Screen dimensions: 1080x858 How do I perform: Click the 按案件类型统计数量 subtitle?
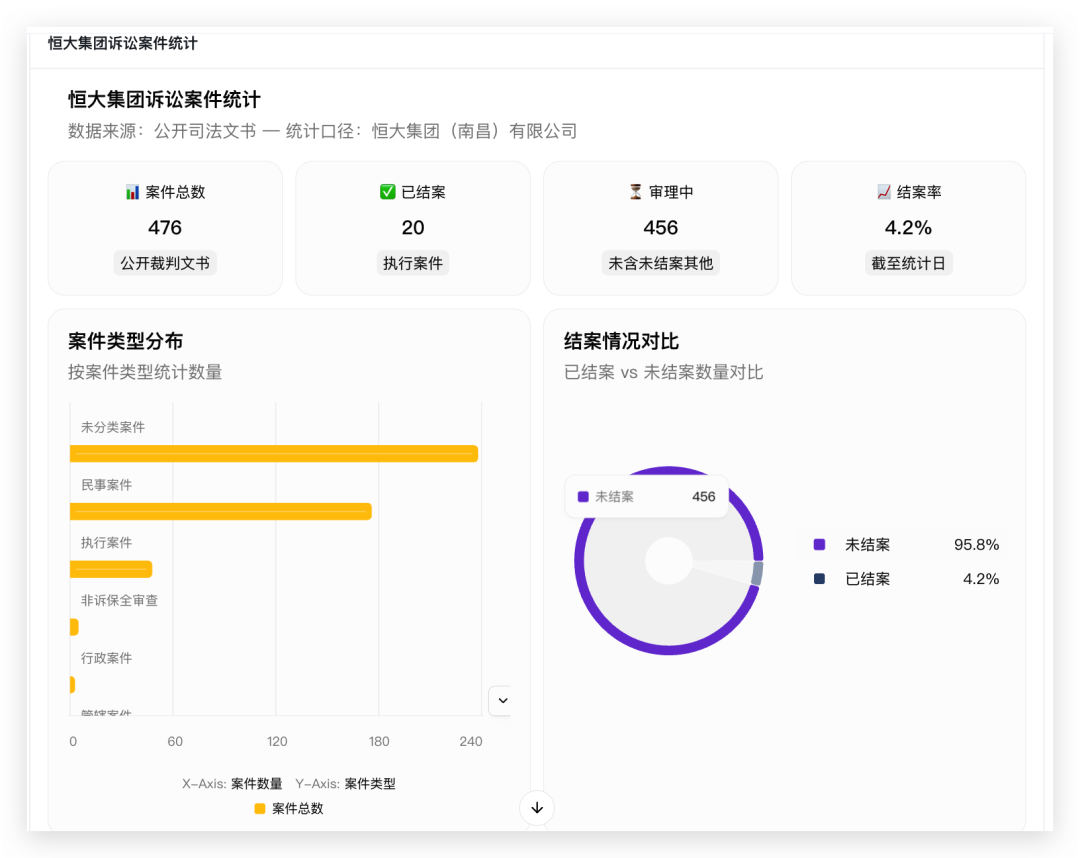pyautogui.click(x=145, y=373)
